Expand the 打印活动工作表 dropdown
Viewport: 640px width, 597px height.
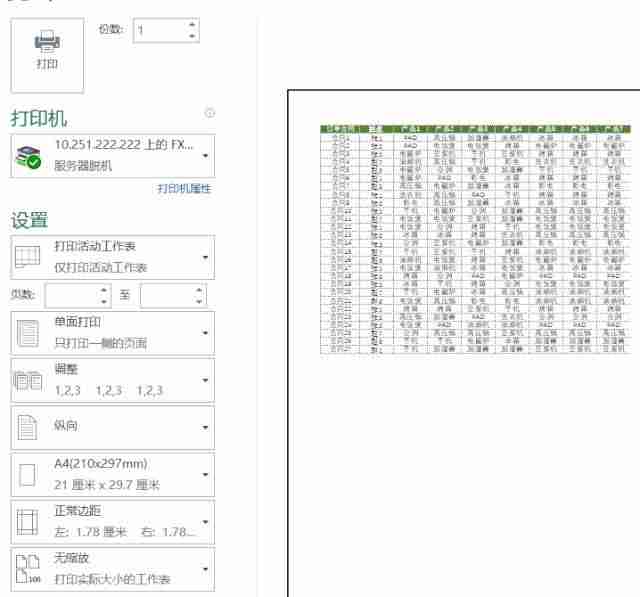pyautogui.click(x=205, y=257)
